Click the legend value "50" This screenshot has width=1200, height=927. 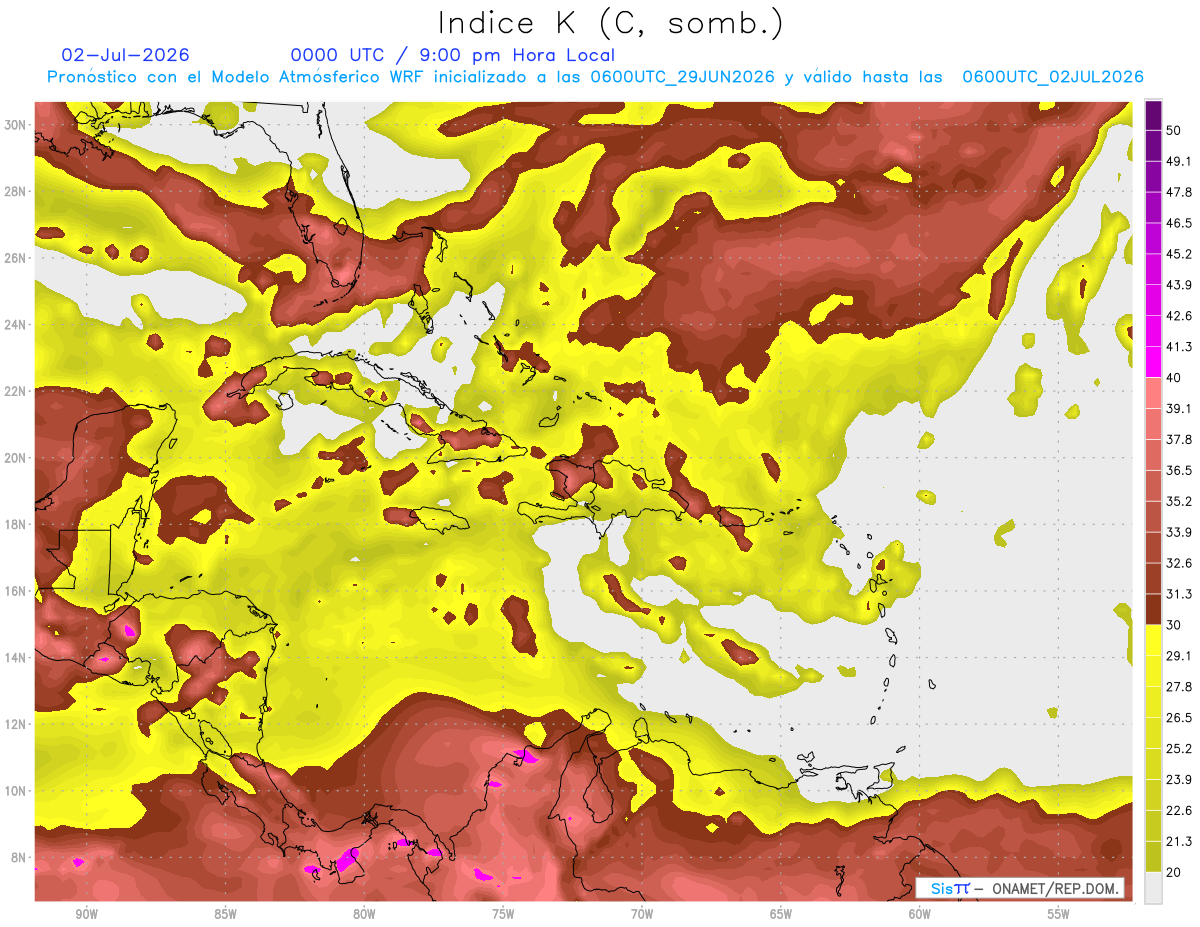point(1174,130)
